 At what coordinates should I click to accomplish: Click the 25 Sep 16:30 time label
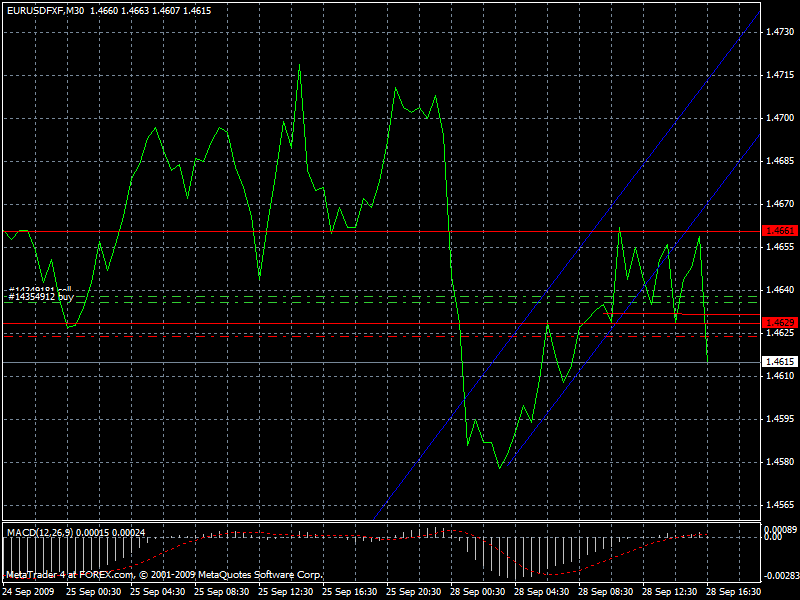(350, 592)
